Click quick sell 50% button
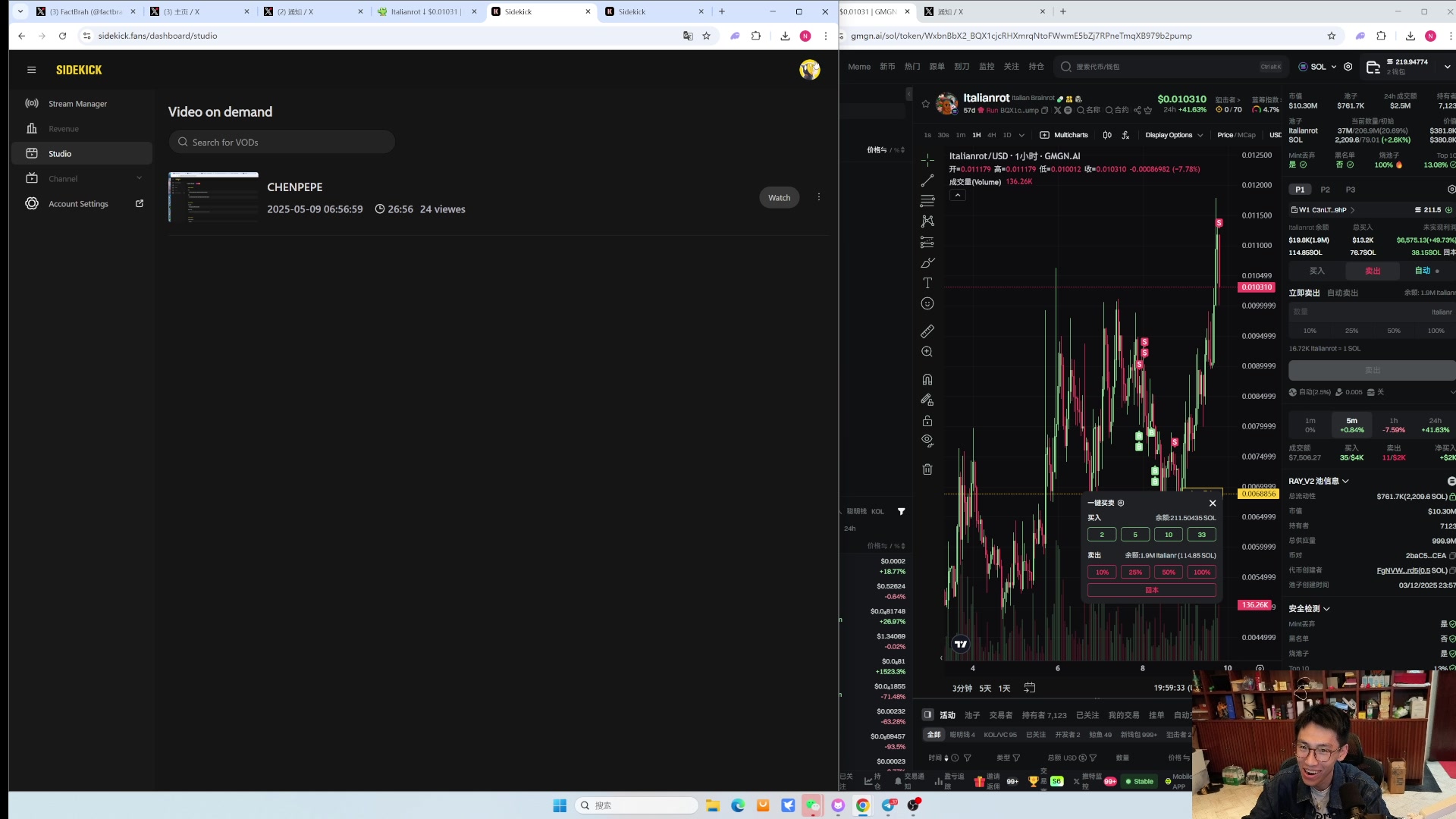This screenshot has width=1456, height=819. pos(1168,573)
